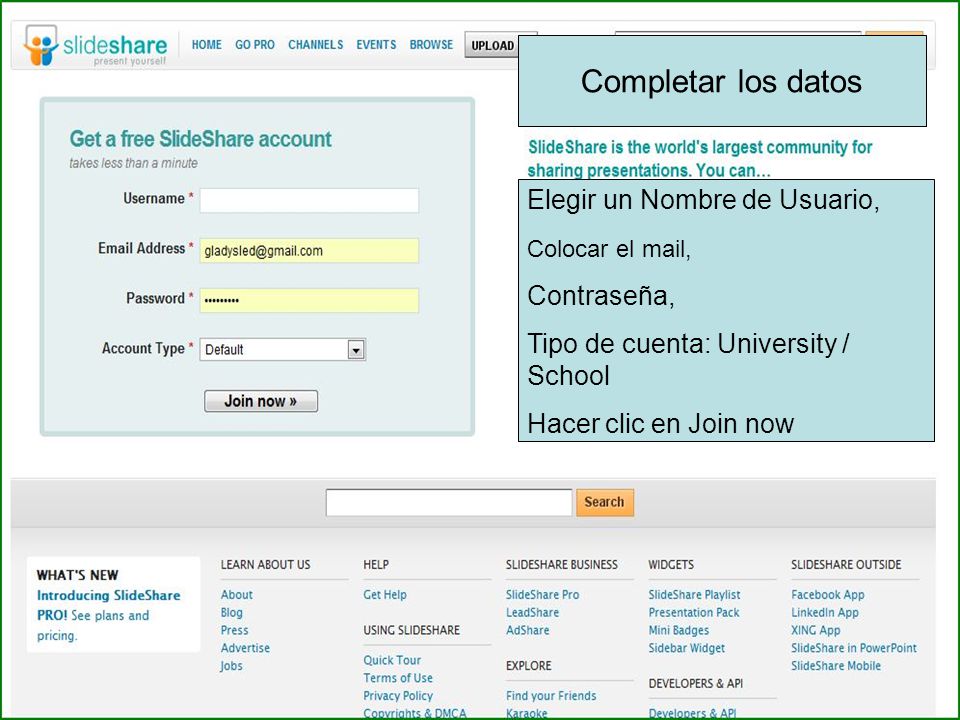
Task: Go to the HOME menu item
Action: 206,45
